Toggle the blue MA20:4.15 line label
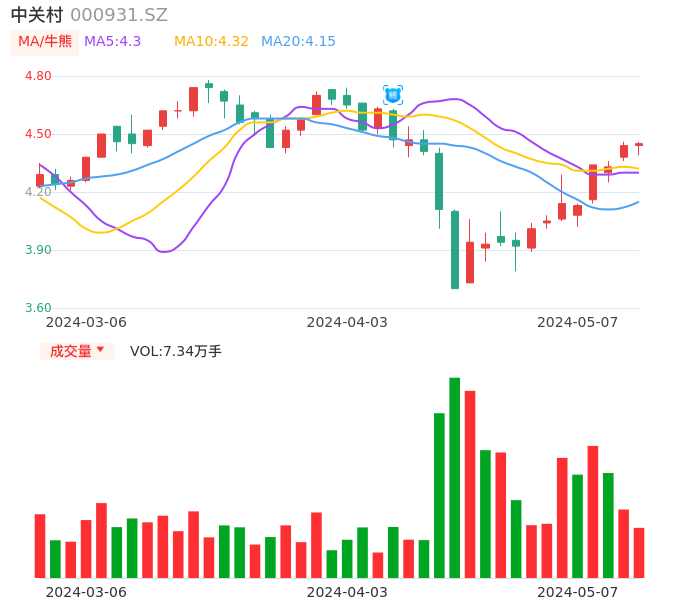This screenshot has width=686, height=606. [x=298, y=42]
